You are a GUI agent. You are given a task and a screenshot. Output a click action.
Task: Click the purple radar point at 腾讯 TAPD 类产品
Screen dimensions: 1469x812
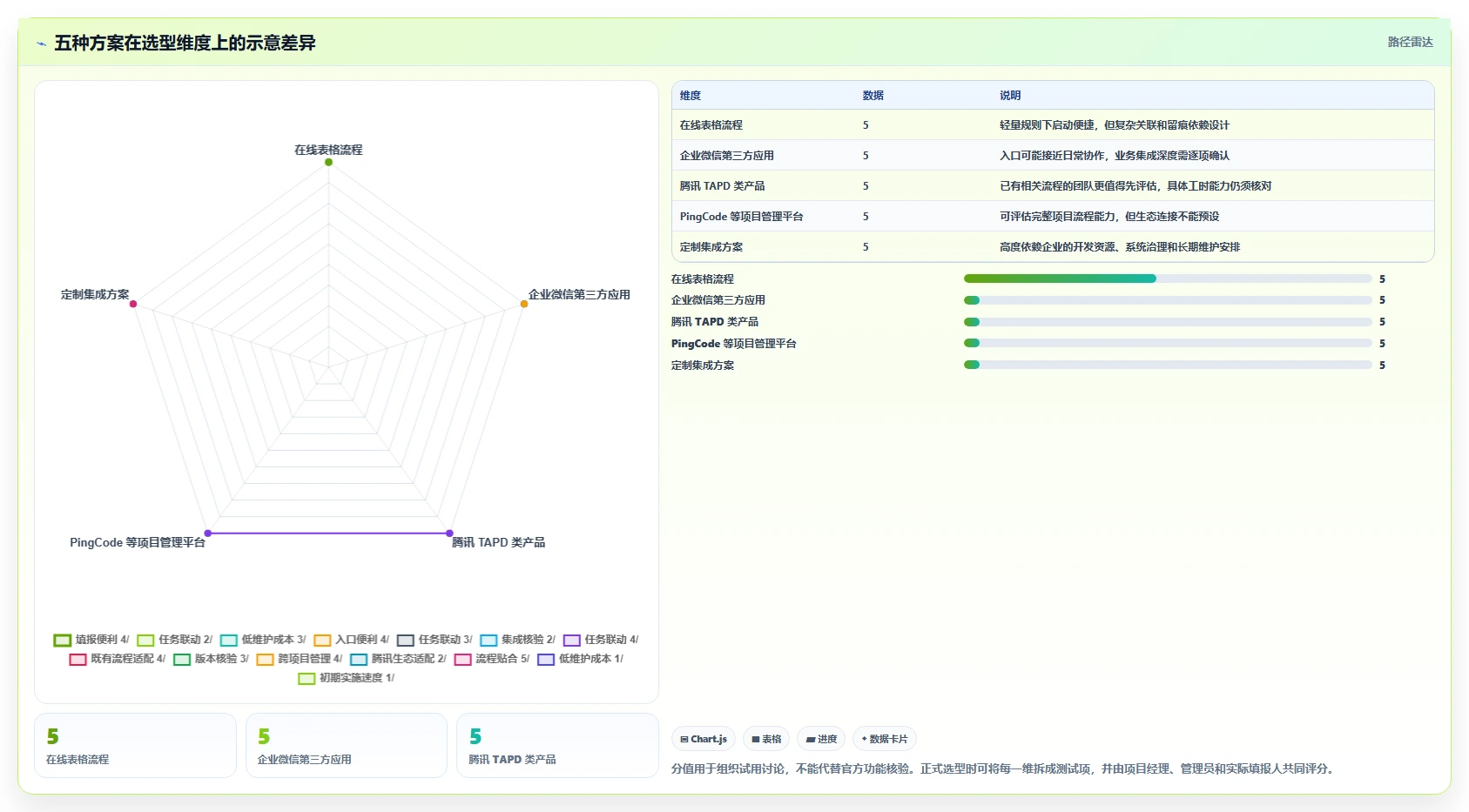449,533
